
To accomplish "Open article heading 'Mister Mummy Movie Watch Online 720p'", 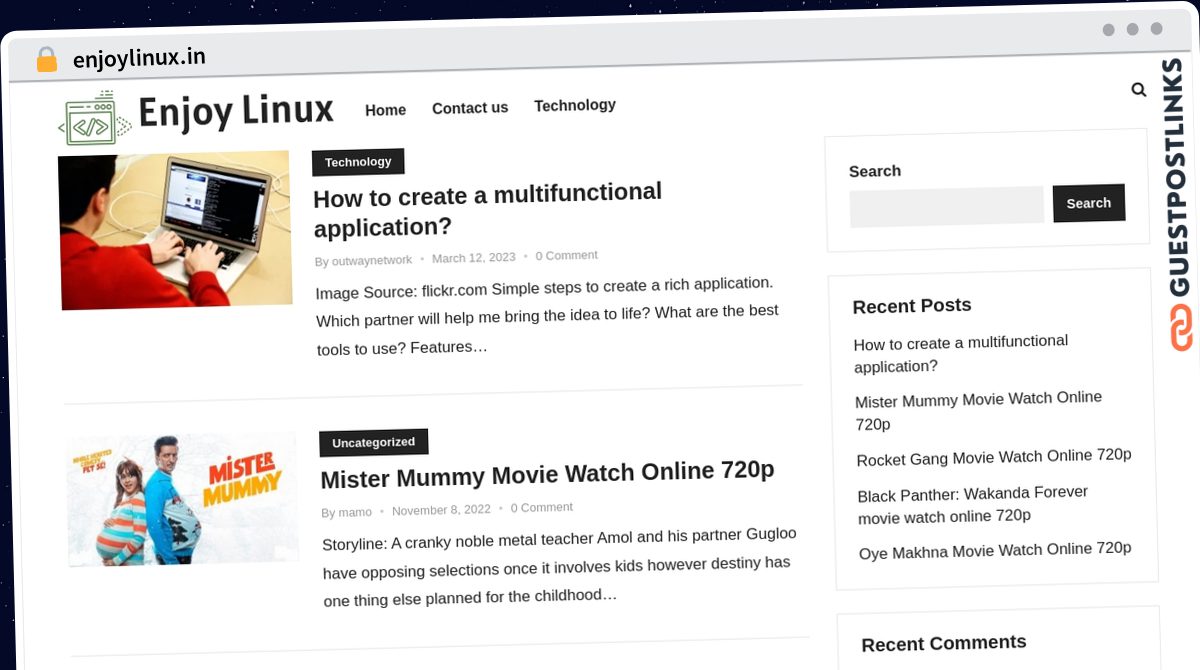I will tap(547, 473).
